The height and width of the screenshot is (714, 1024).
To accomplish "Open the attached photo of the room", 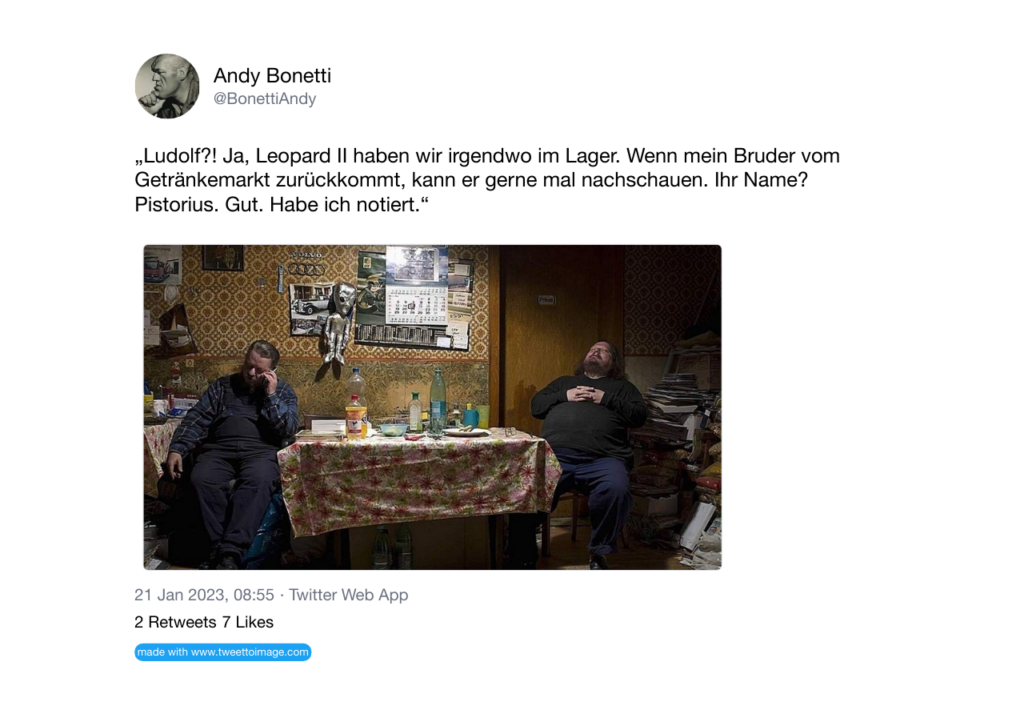I will tap(432, 407).
